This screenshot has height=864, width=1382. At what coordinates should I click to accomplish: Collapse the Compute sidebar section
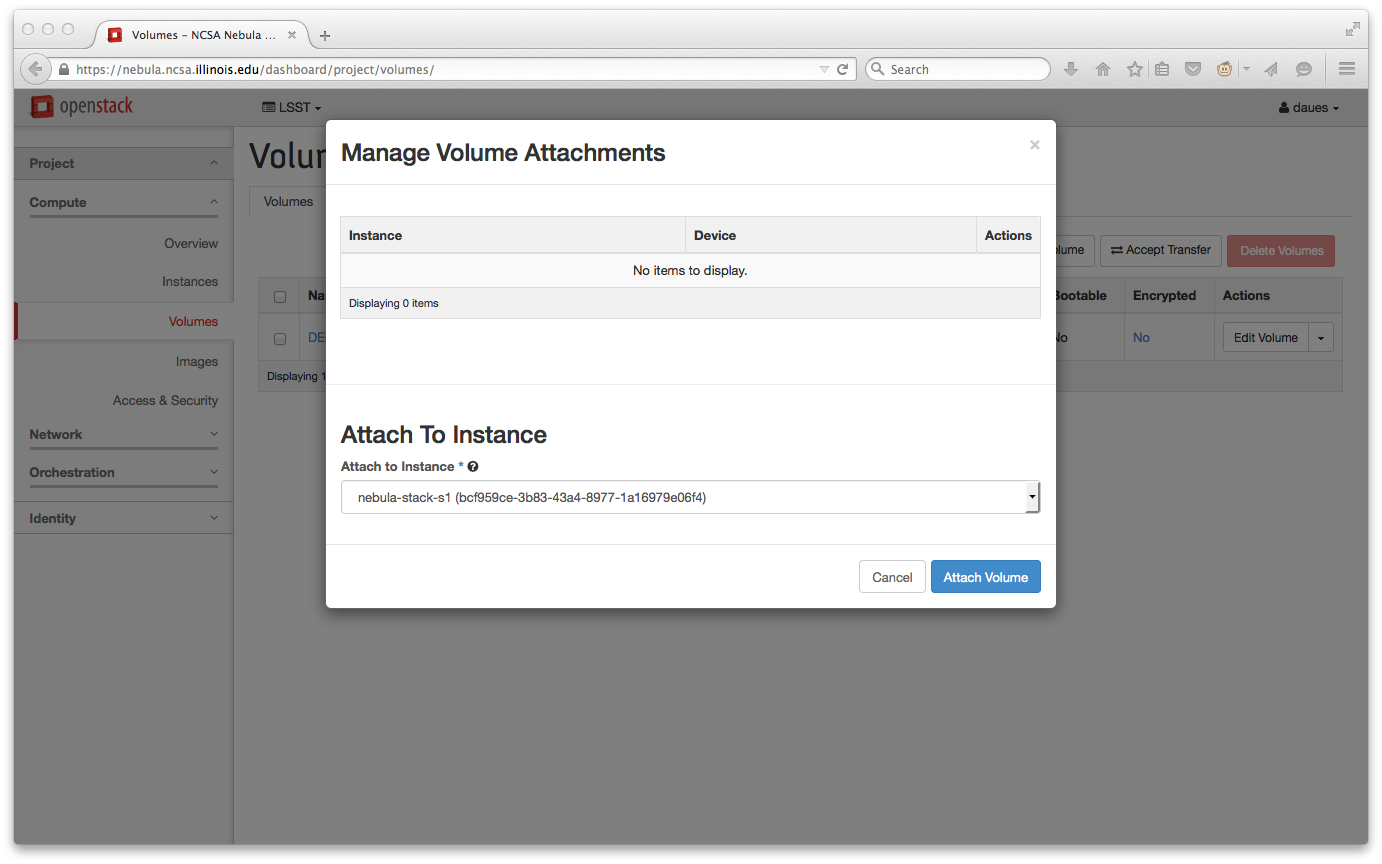pyautogui.click(x=124, y=202)
